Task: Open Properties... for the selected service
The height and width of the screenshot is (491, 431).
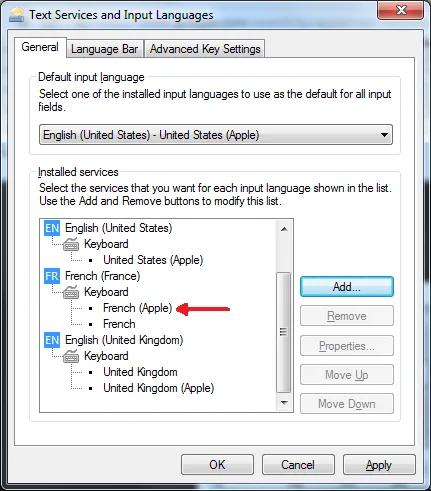Action: [x=347, y=346]
